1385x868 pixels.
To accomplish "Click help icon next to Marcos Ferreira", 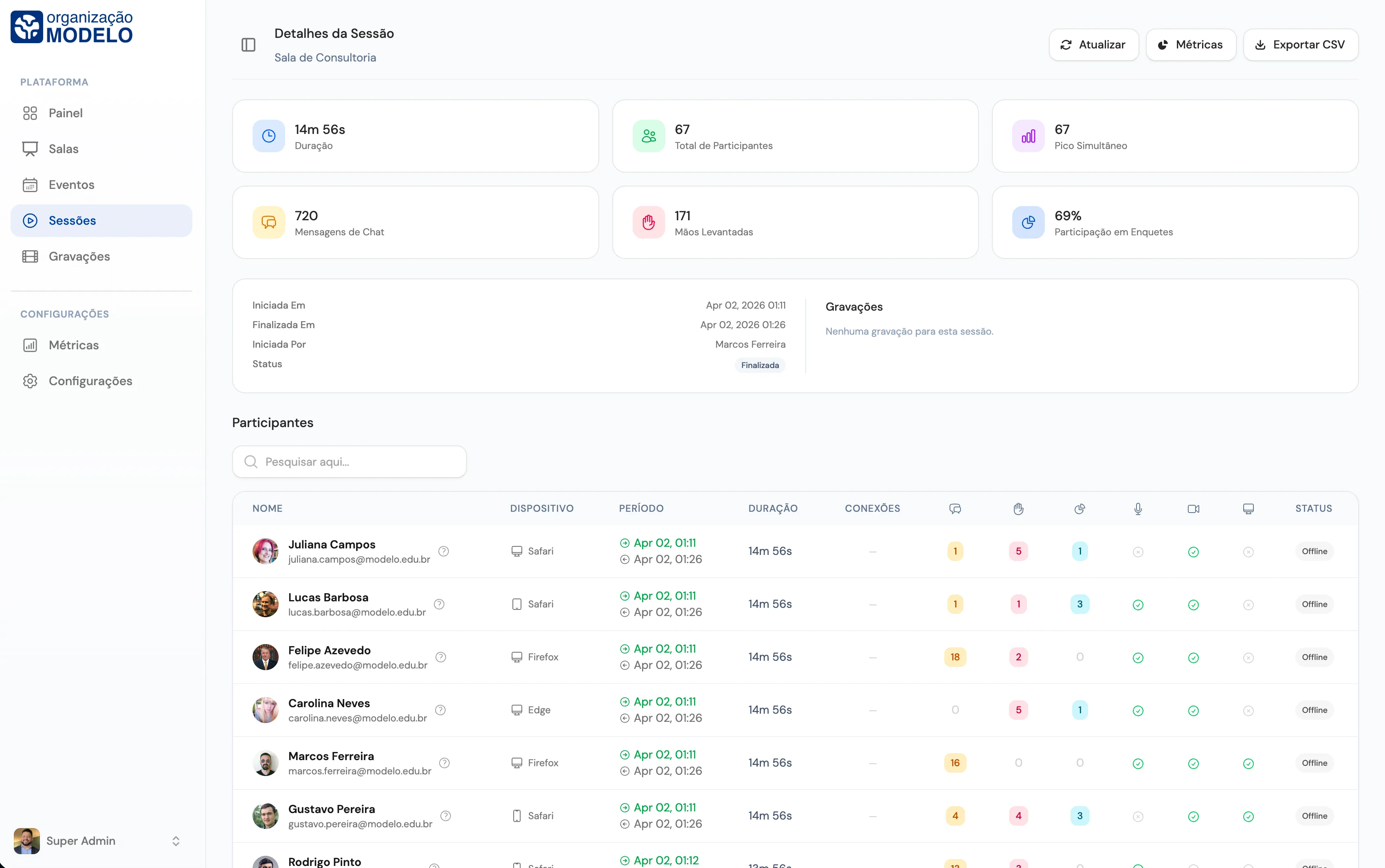I will point(444,763).
